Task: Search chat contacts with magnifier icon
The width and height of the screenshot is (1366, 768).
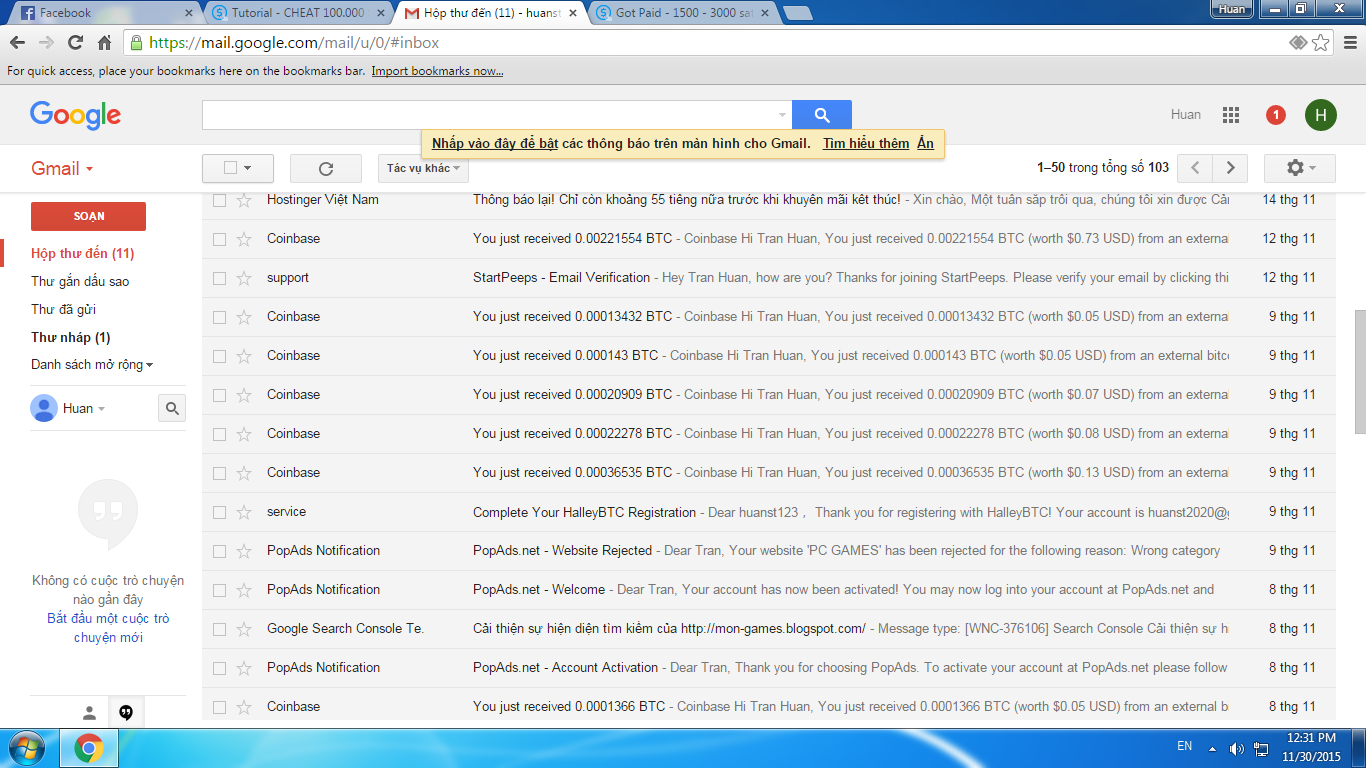Action: (172, 408)
